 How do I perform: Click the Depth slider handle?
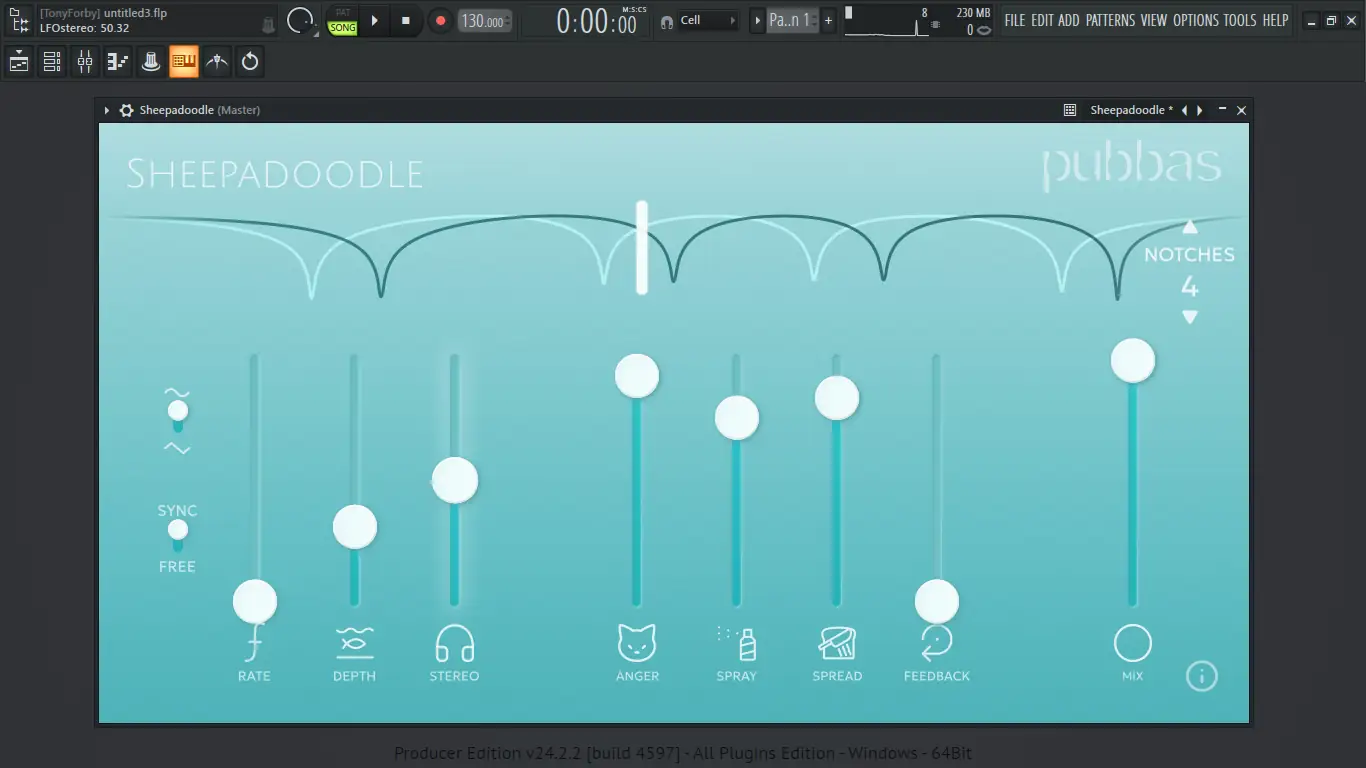click(x=355, y=527)
